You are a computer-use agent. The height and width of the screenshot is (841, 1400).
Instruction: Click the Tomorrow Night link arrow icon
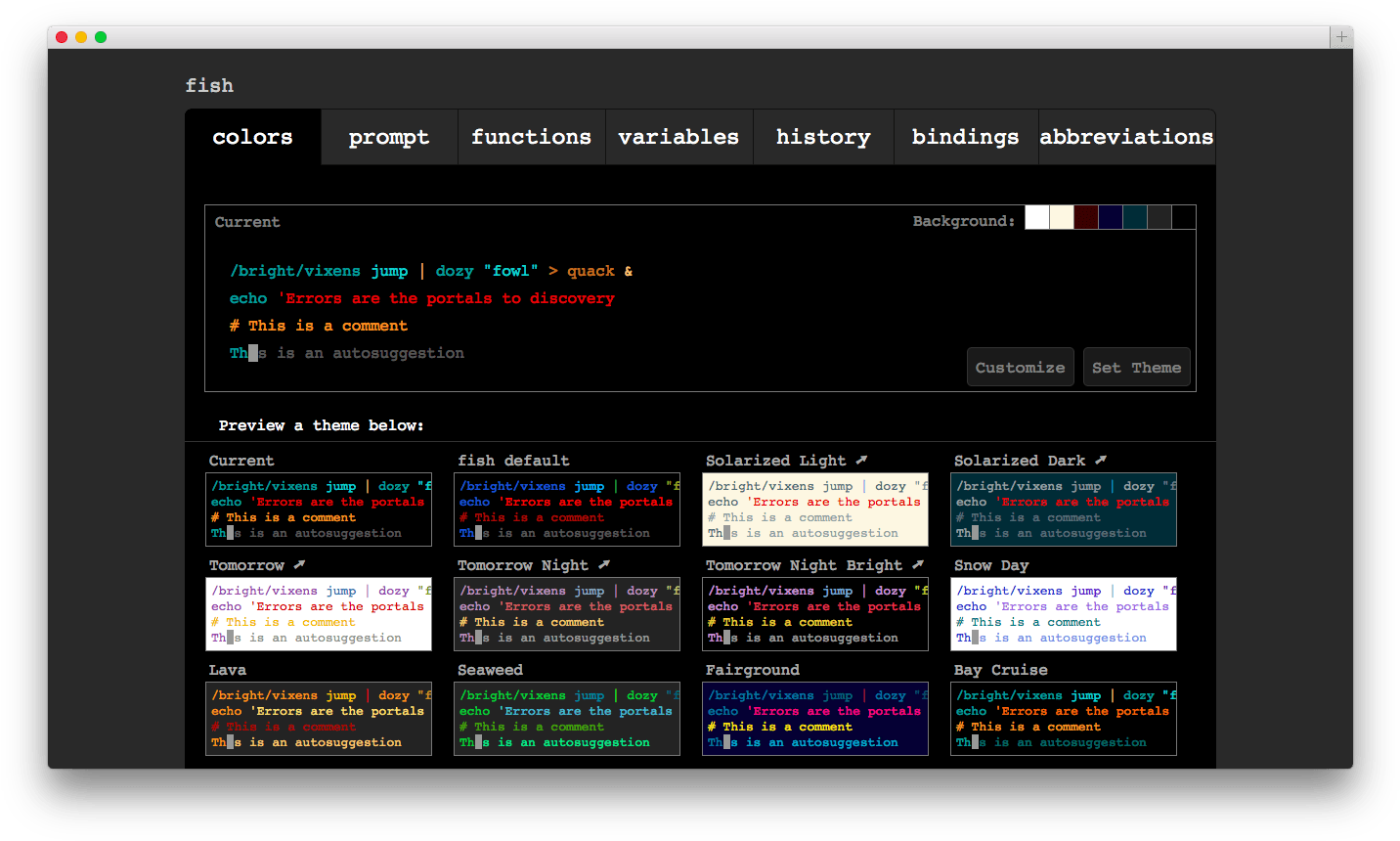603,563
